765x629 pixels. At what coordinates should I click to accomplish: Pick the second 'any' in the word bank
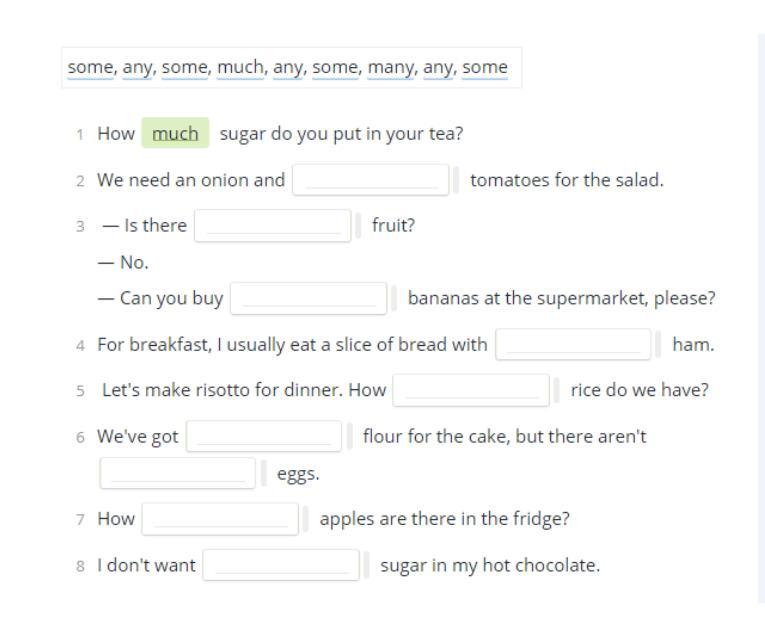(288, 67)
